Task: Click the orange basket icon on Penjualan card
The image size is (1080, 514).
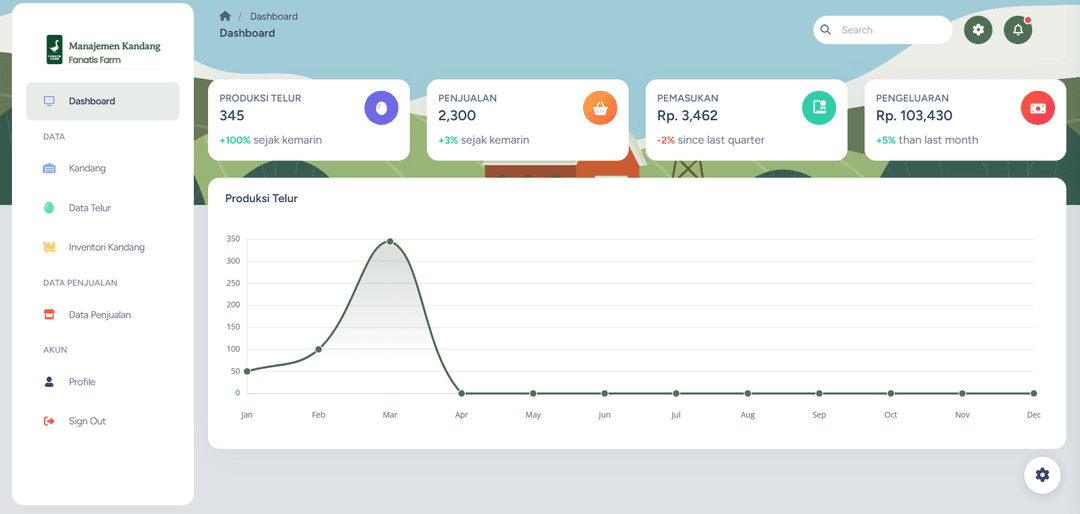Action: tap(600, 107)
